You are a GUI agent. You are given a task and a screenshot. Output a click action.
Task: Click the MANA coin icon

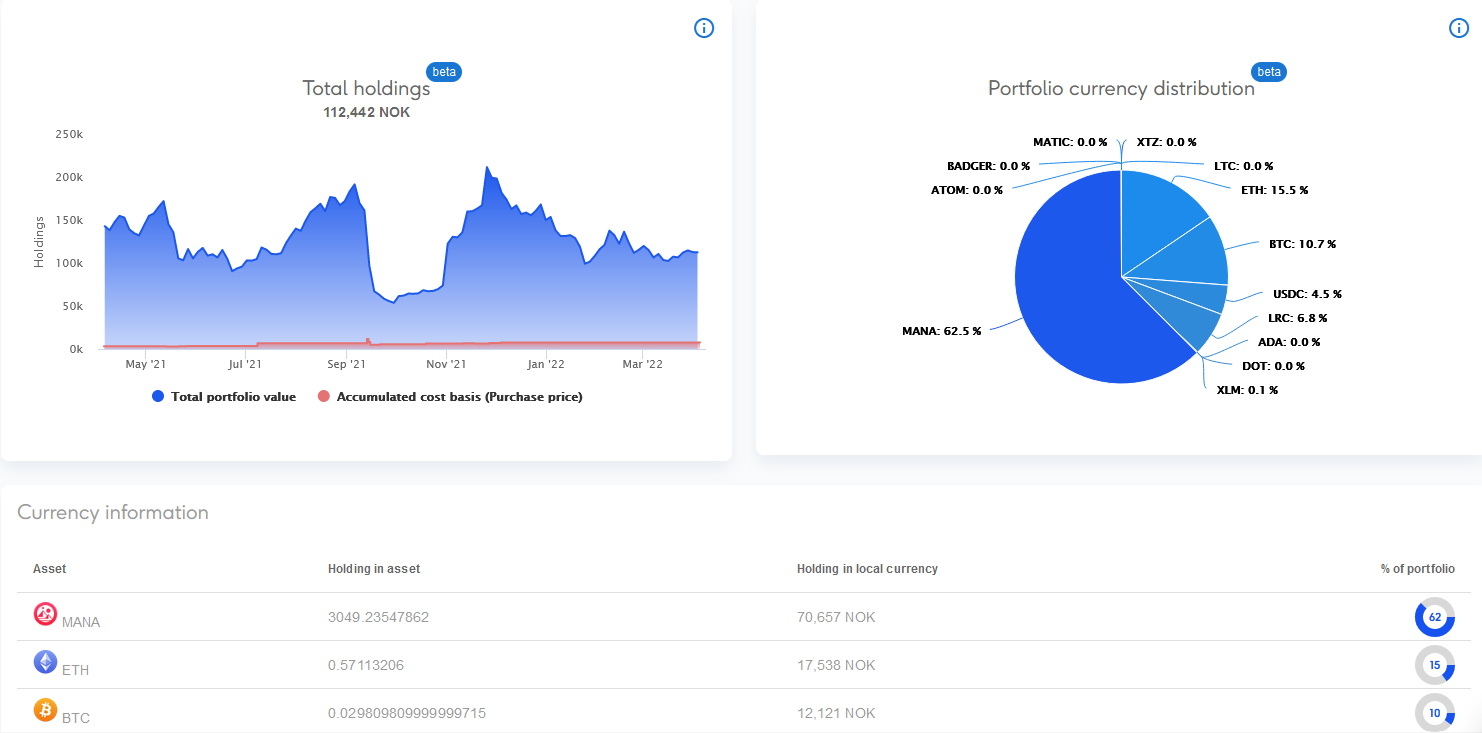click(45, 614)
